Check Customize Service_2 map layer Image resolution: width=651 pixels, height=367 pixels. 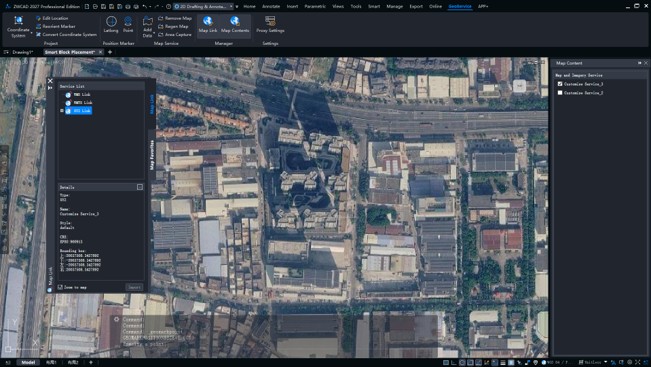(x=560, y=93)
